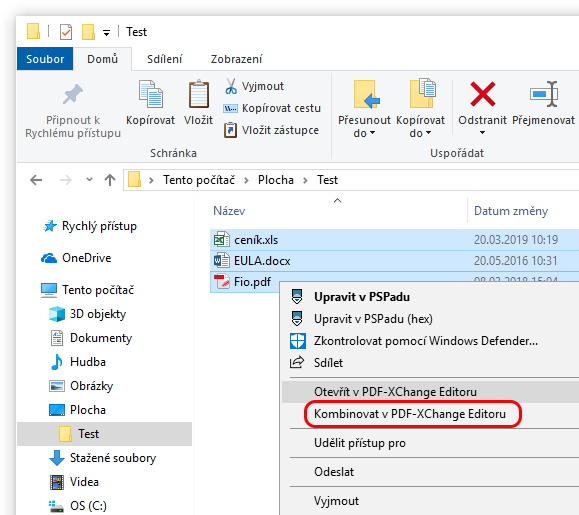This screenshot has height=515, width=579.
Task: Select OS (C:) drive in navigation pane
Action: 88,506
